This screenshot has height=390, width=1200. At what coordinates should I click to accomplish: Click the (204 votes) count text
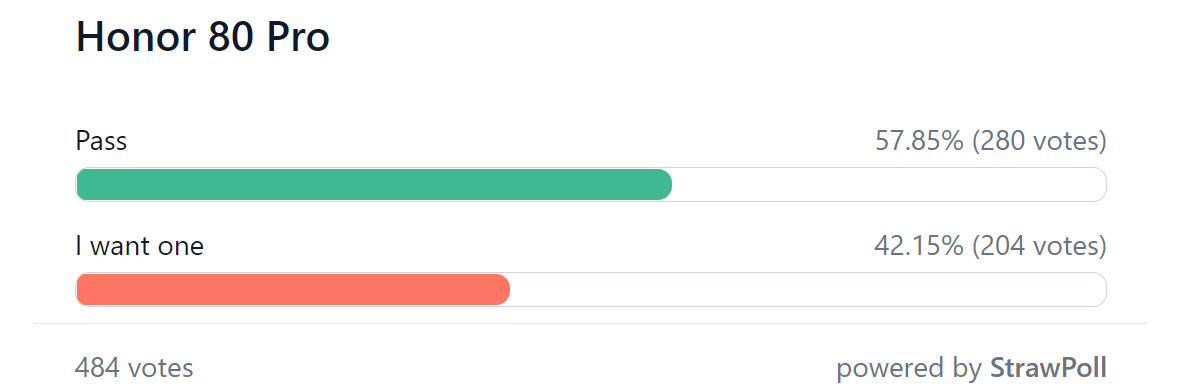(x=1040, y=246)
